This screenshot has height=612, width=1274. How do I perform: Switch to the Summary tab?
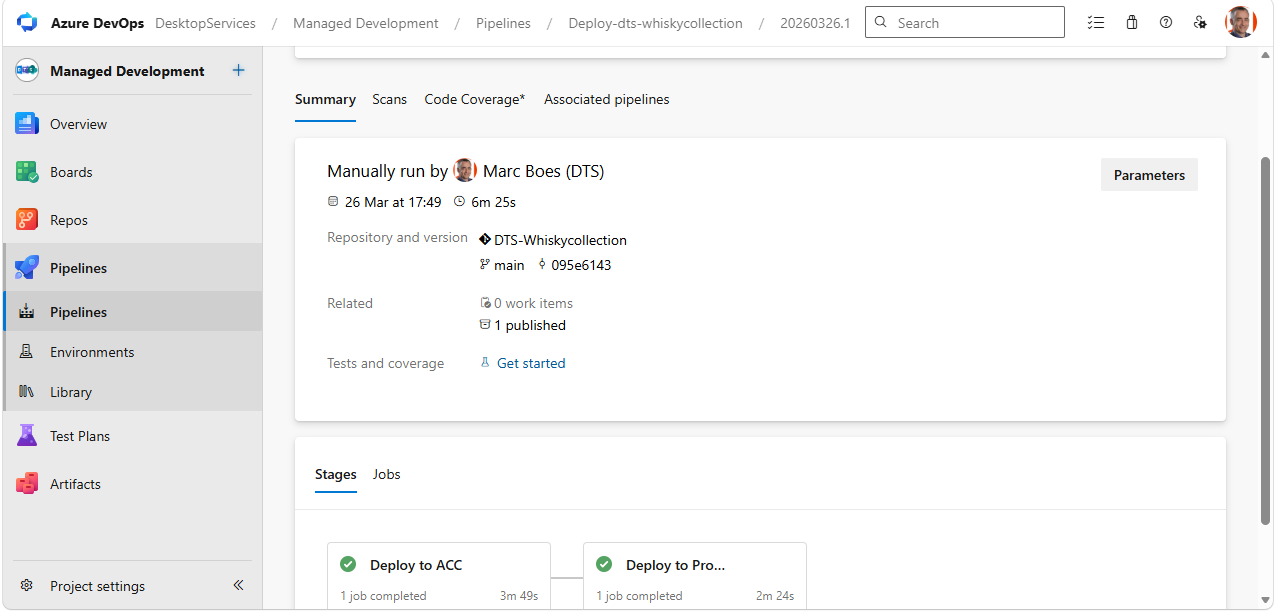325,99
